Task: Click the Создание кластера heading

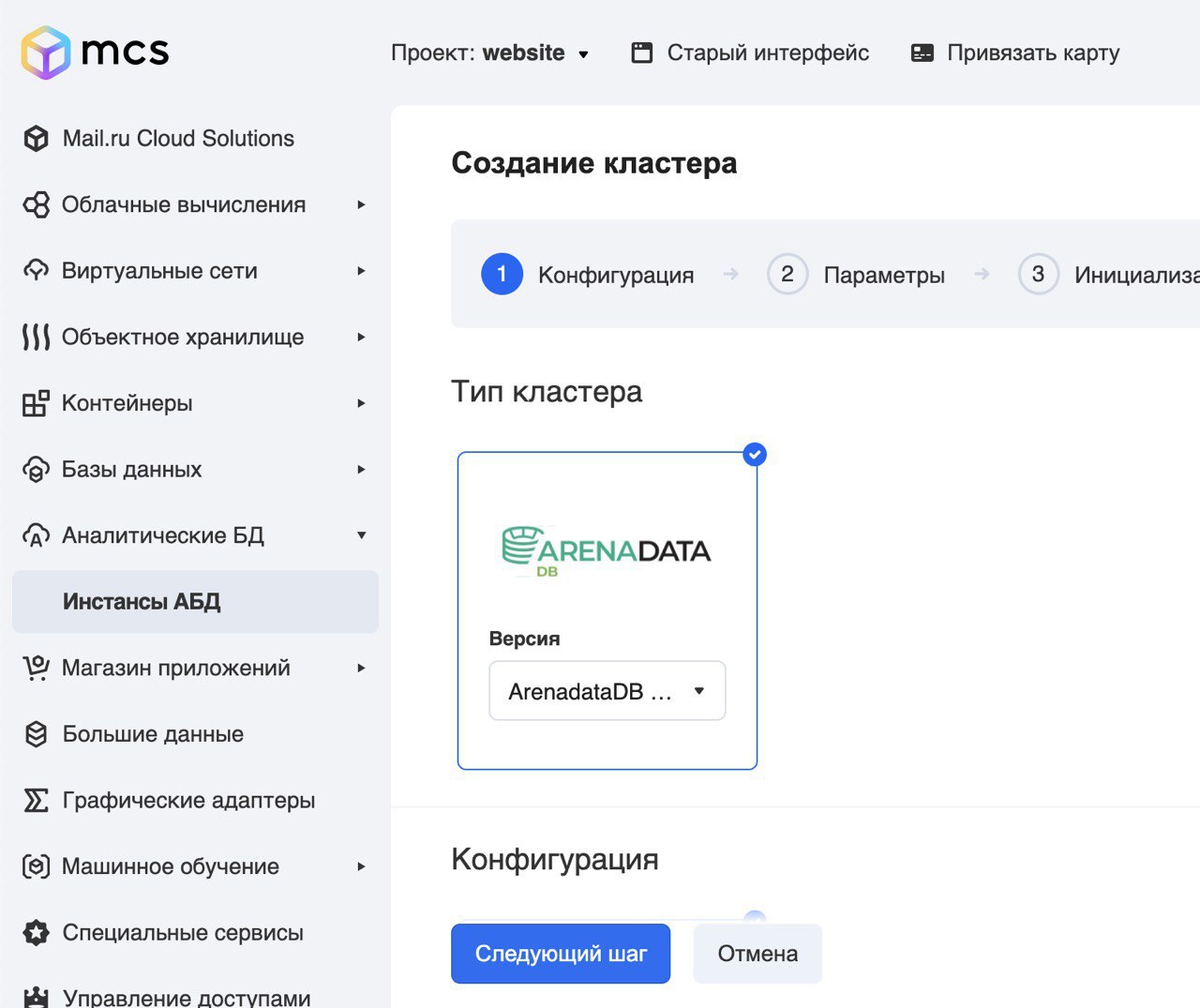Action: (x=594, y=163)
